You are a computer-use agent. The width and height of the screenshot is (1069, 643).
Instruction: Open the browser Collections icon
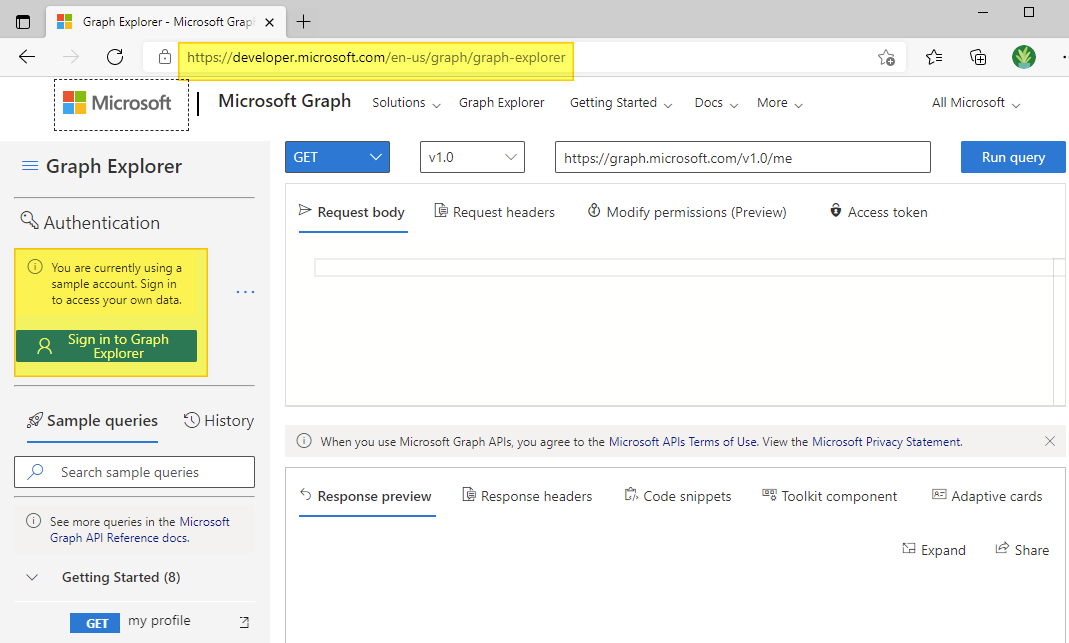tap(978, 57)
